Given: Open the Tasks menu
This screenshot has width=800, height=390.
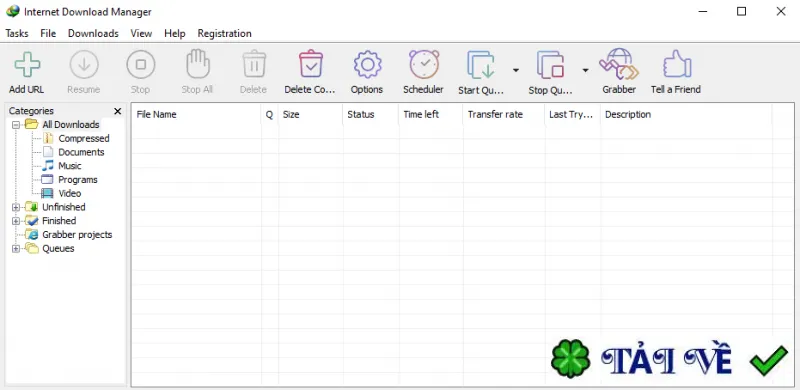Looking at the screenshot, I should coord(17,33).
